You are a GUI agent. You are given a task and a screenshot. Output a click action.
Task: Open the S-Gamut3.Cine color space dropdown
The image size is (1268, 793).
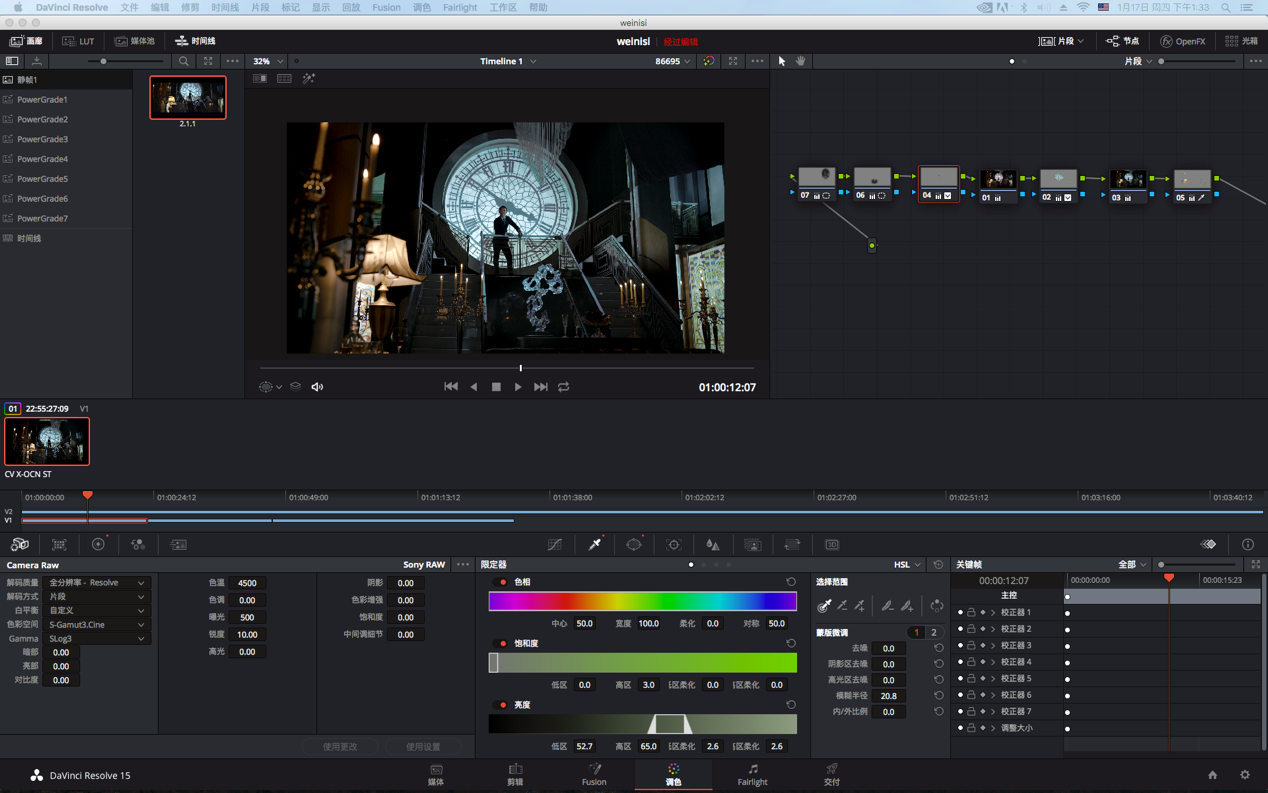click(97, 624)
